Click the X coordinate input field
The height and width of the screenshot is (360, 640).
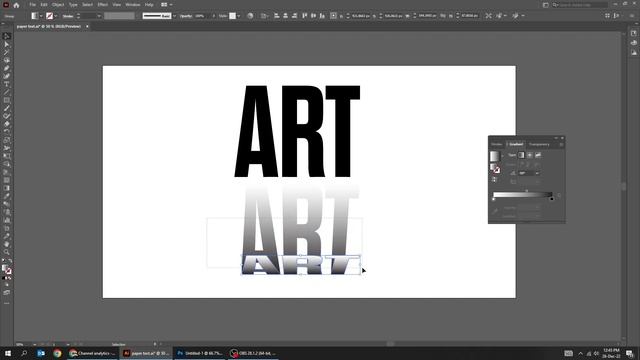point(360,16)
